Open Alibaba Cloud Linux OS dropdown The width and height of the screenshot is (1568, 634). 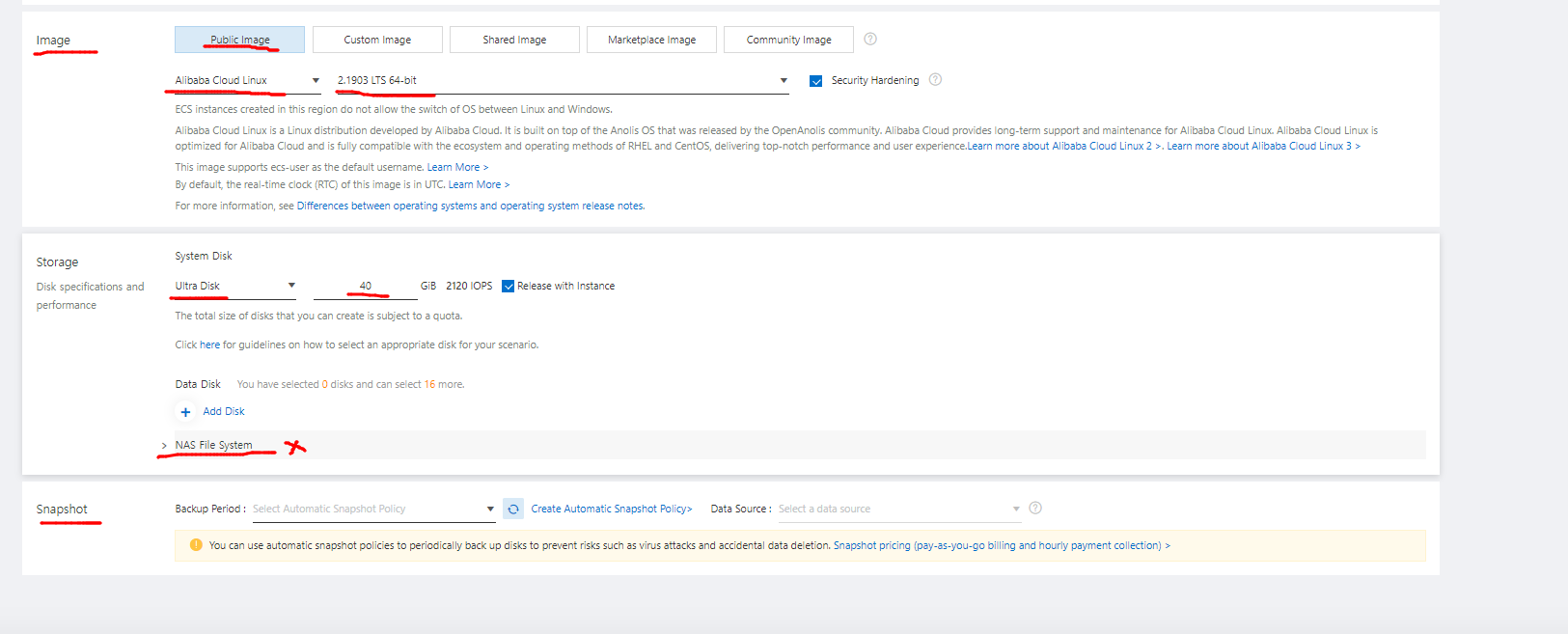pos(247,80)
